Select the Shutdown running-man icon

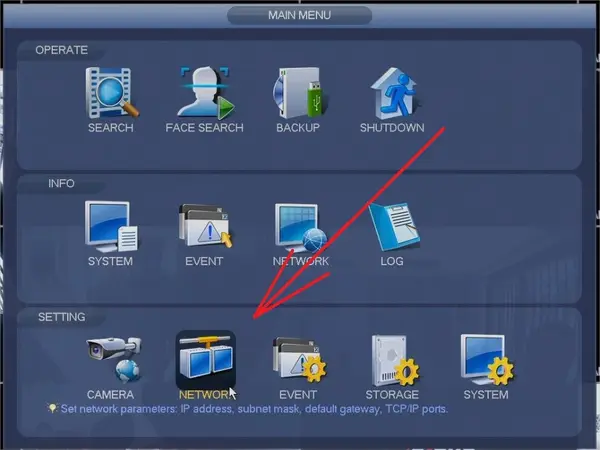[x=393, y=93]
